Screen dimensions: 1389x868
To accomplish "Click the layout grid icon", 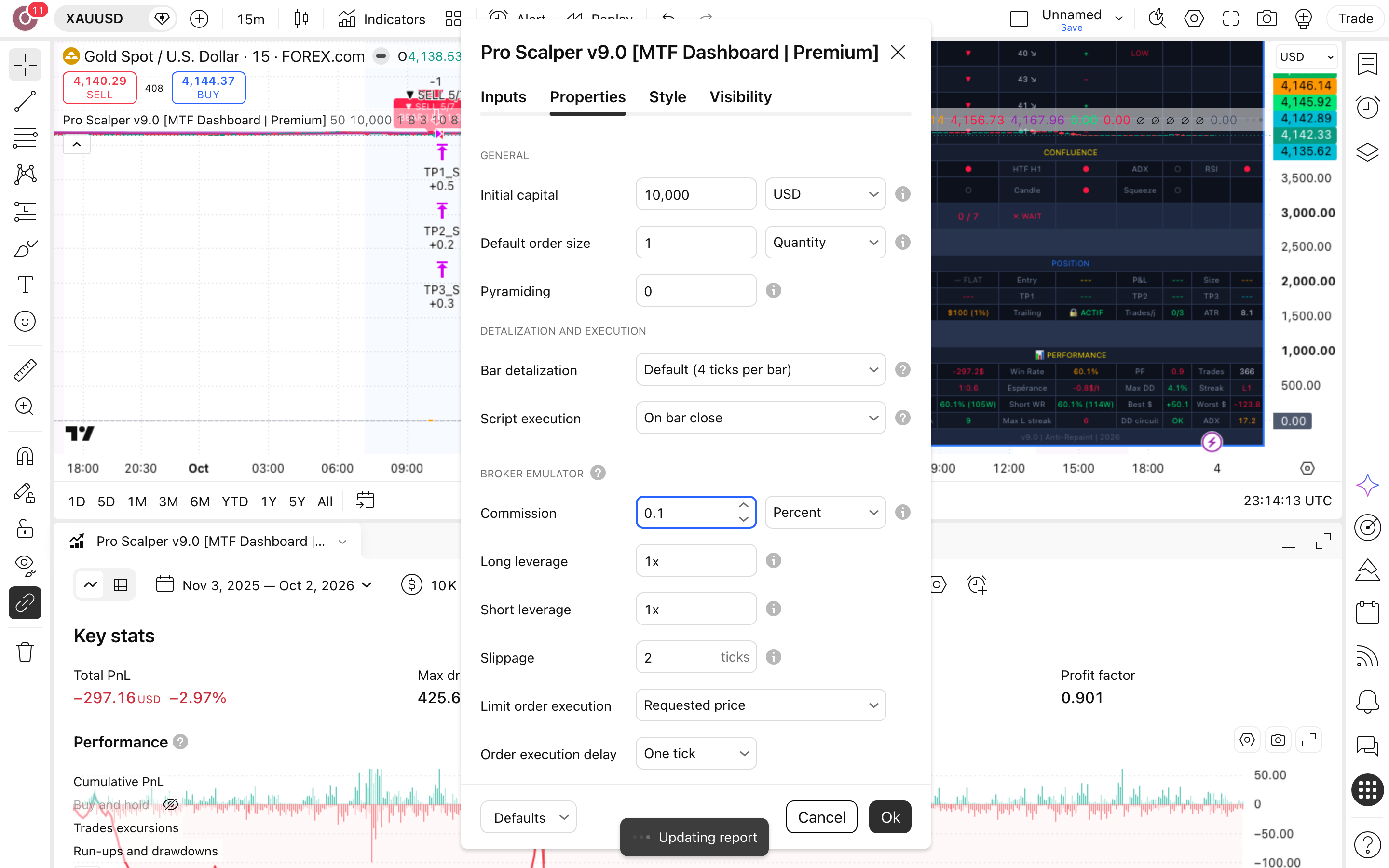I will [x=453, y=19].
